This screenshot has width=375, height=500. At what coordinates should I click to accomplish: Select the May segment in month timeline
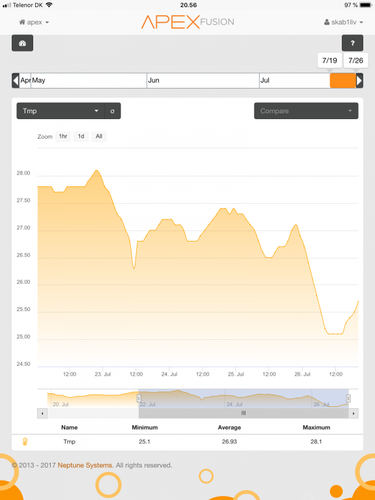coord(89,80)
